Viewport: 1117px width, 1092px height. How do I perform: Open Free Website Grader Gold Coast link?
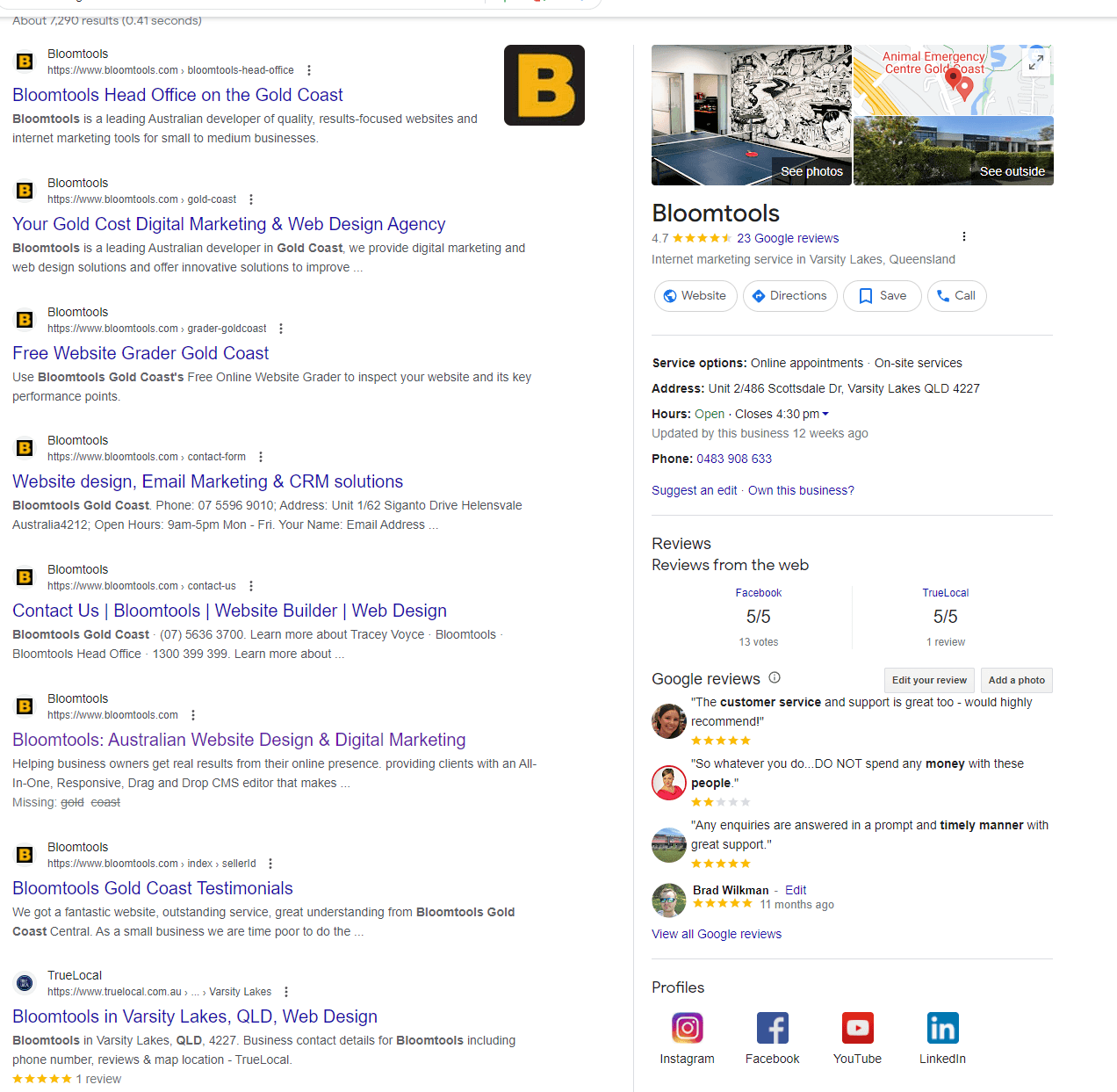141,353
